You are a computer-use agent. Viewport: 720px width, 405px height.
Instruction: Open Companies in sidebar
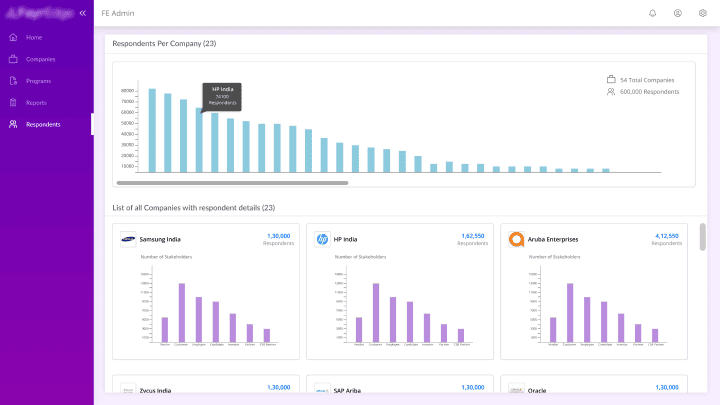(40, 59)
